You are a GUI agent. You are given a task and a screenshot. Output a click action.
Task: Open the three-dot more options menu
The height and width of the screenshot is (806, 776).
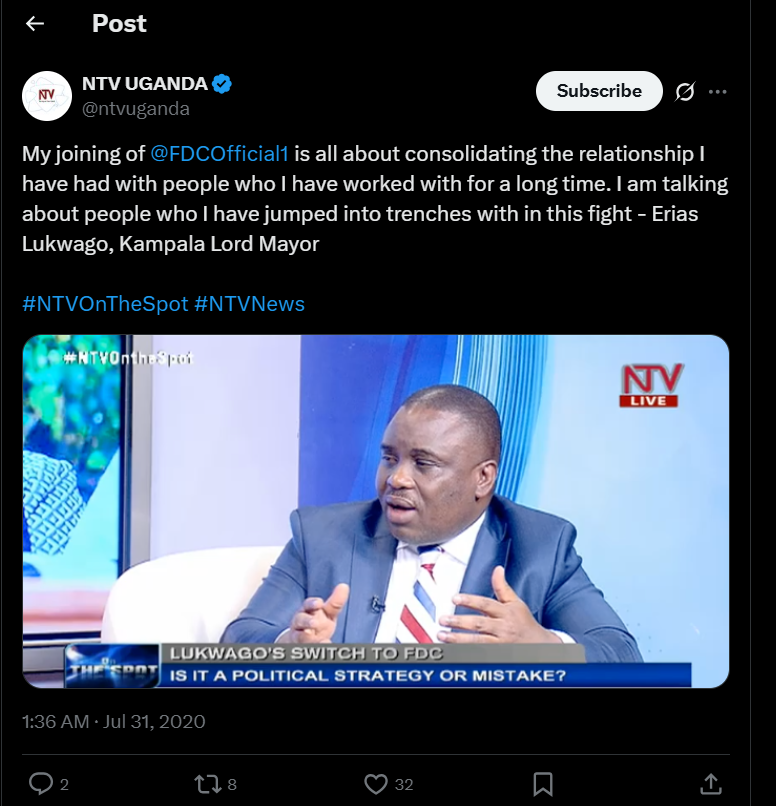[717, 92]
